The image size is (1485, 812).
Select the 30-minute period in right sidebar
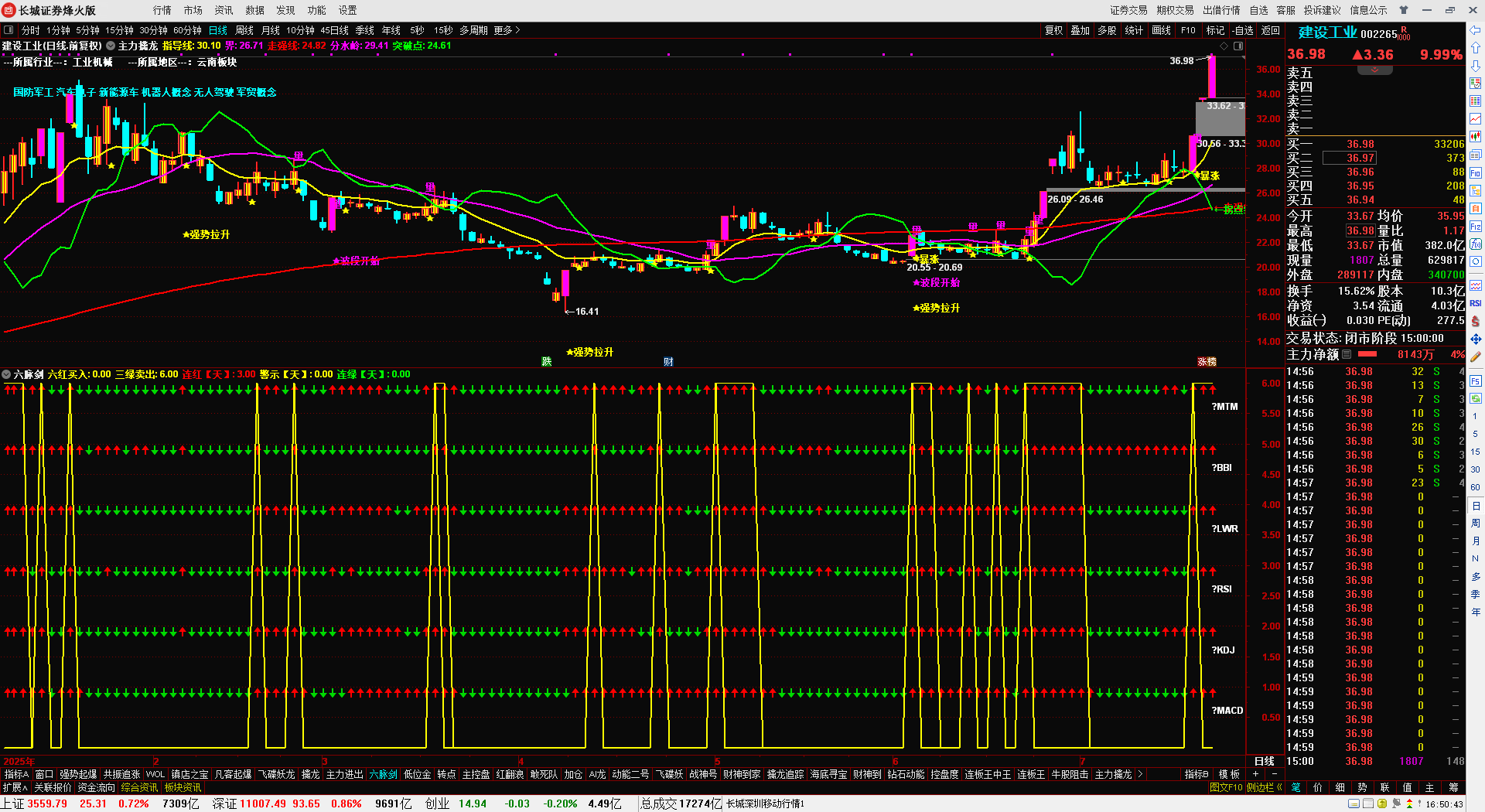tap(1476, 469)
